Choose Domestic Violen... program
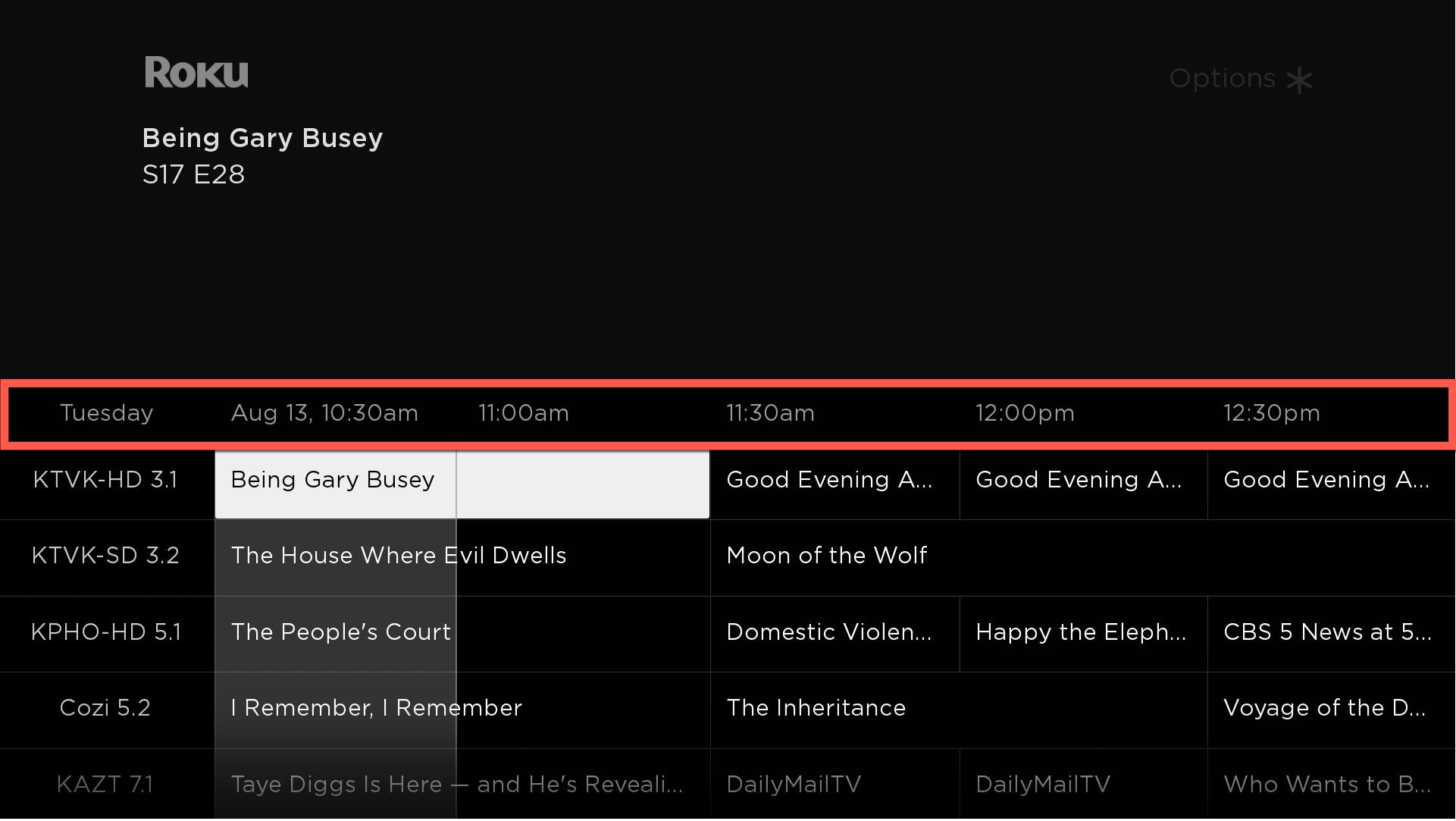 coord(835,635)
